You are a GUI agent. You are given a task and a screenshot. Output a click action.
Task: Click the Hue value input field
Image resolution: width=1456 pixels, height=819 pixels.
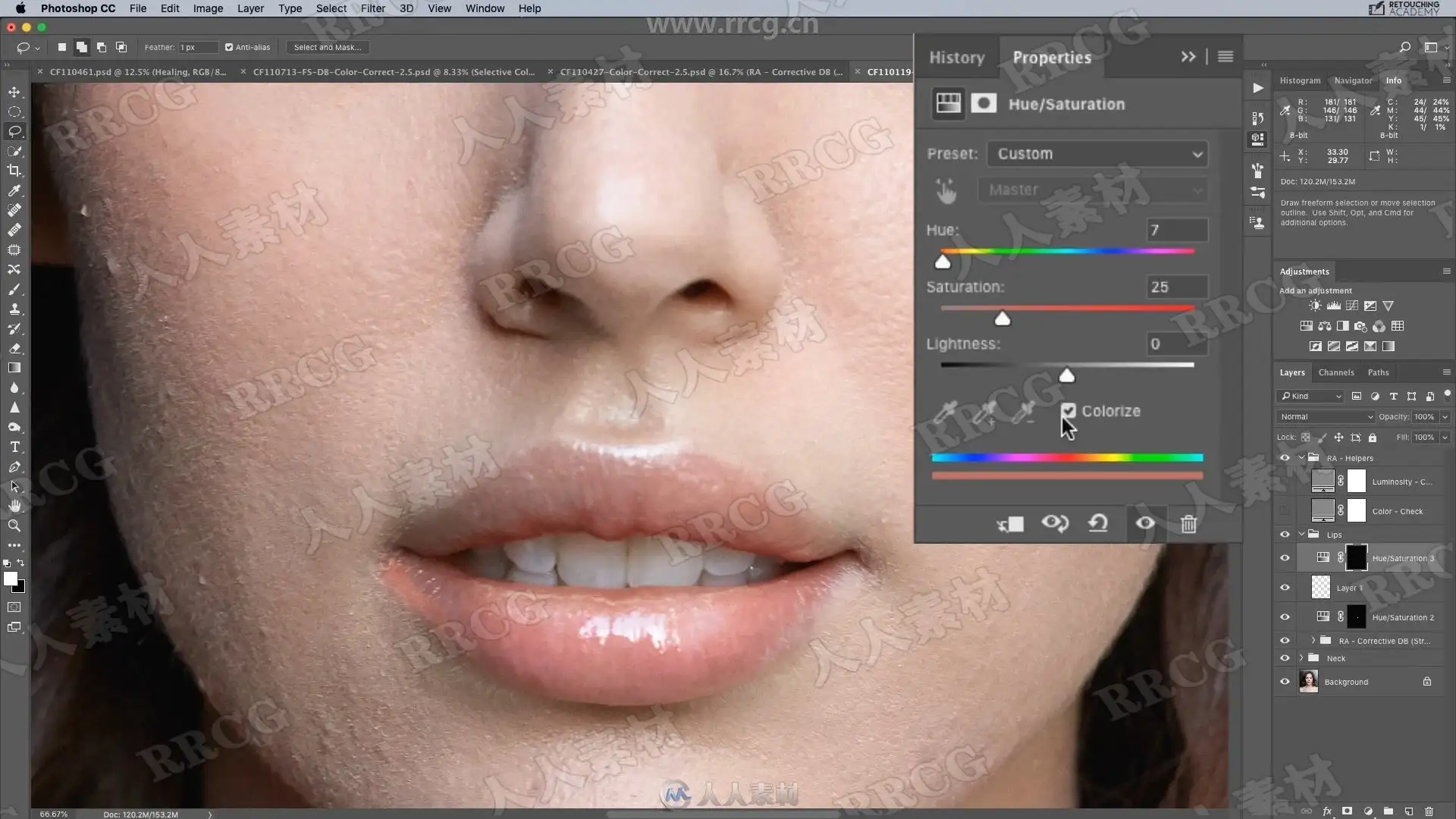(1176, 230)
